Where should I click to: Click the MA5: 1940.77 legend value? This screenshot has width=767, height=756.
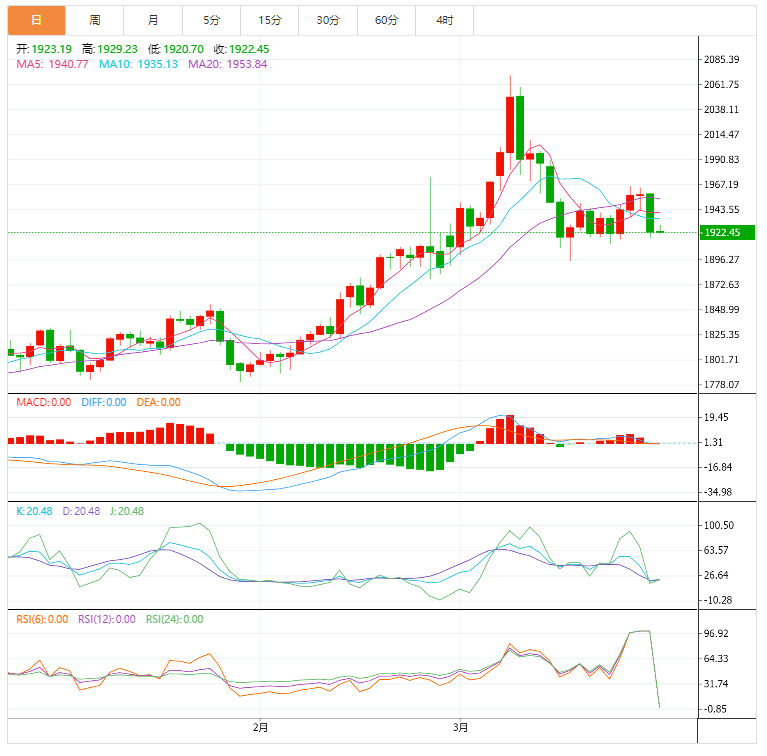click(x=52, y=64)
